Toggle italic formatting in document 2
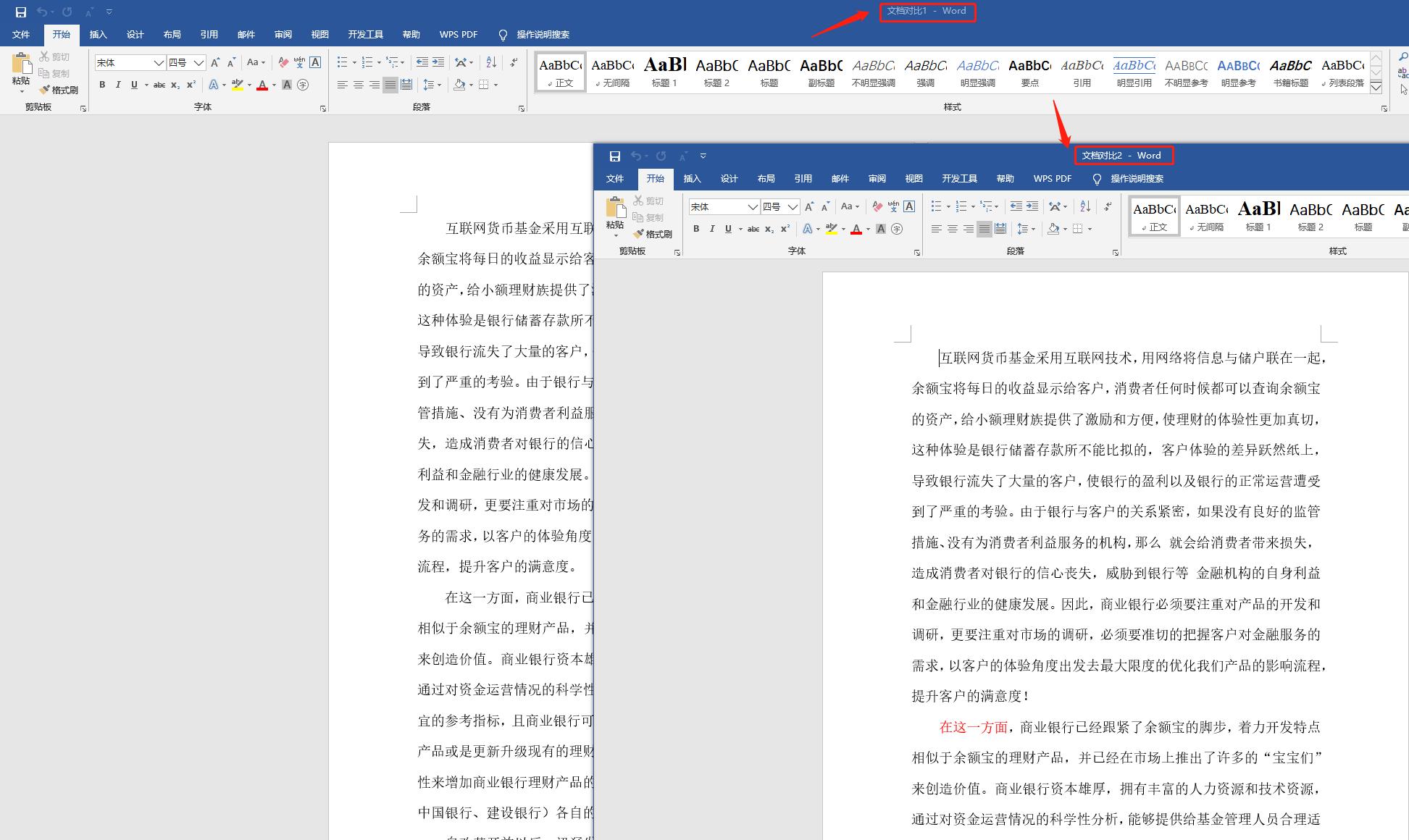The width and height of the screenshot is (1409, 840). tap(712, 229)
